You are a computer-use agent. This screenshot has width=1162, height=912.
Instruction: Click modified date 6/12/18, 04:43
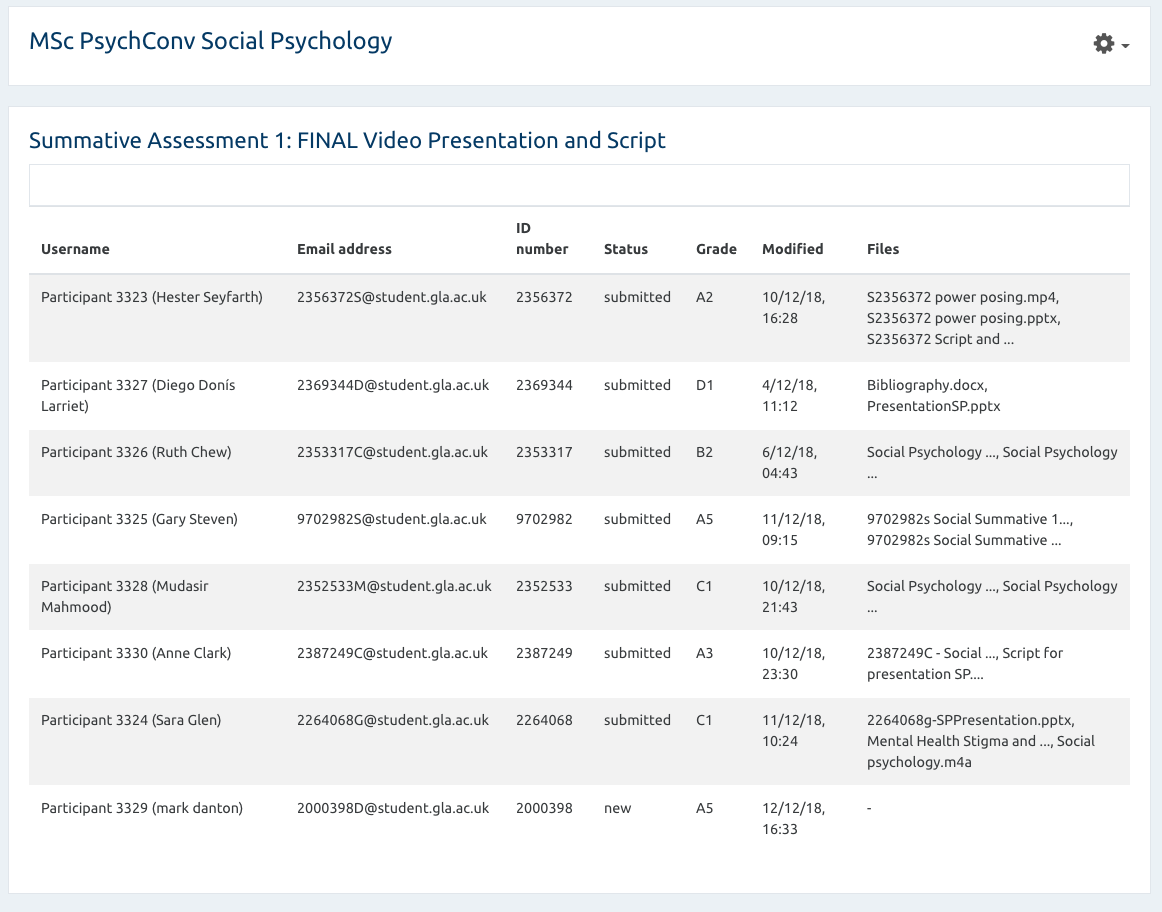789,462
